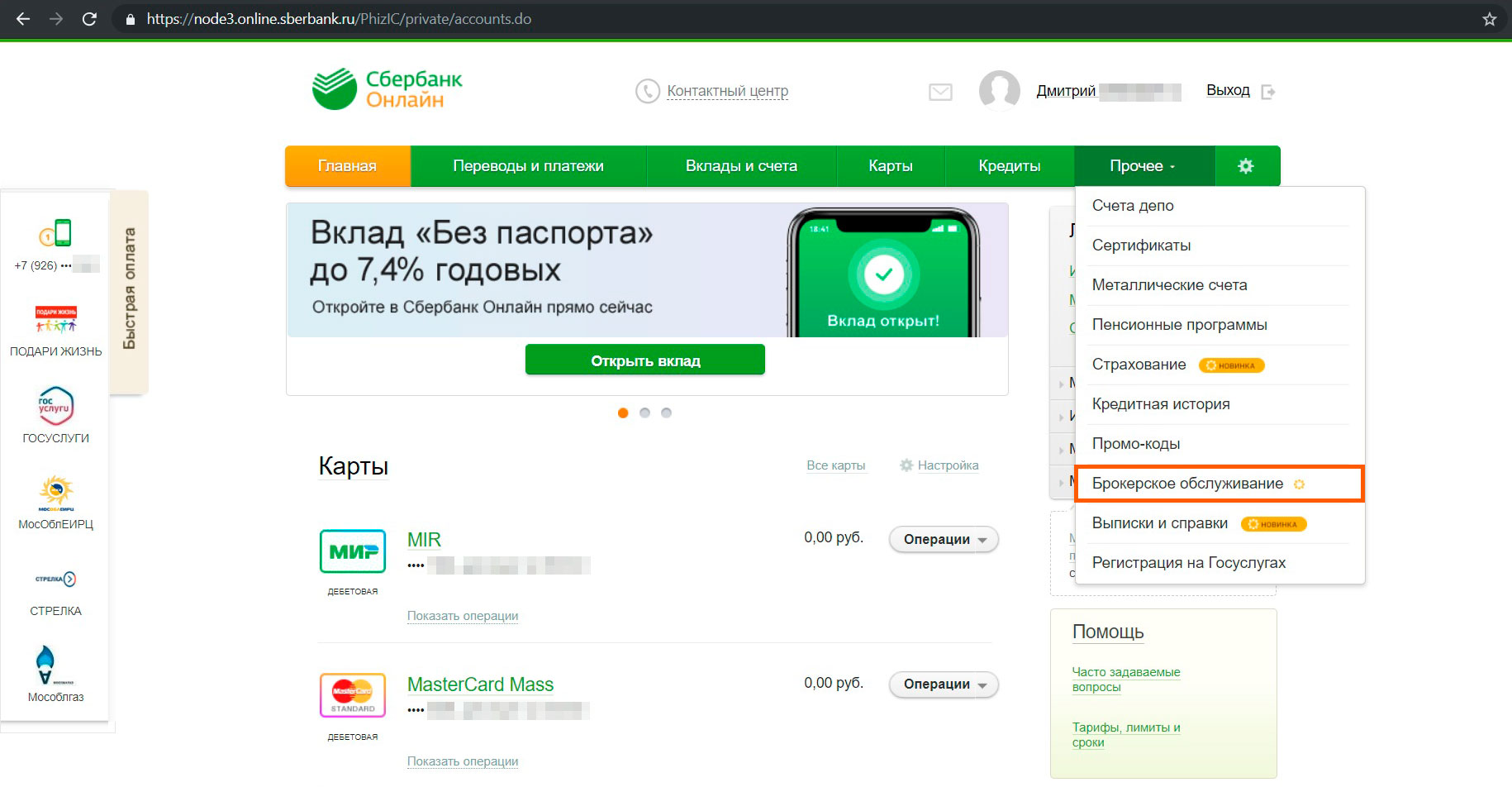Switch to the second banner slide dot
The height and width of the screenshot is (787, 1512).
pyautogui.click(x=644, y=413)
